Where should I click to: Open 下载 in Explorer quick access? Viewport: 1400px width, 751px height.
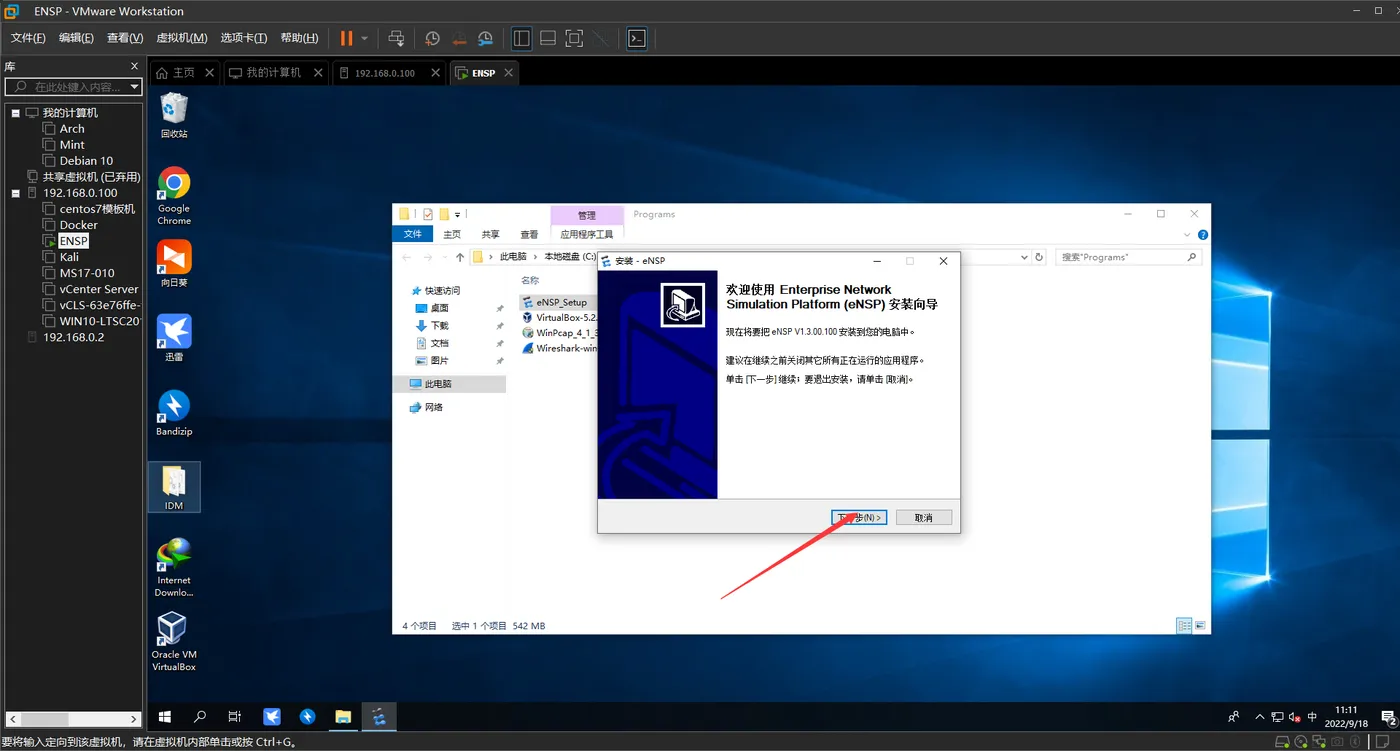tap(439, 326)
